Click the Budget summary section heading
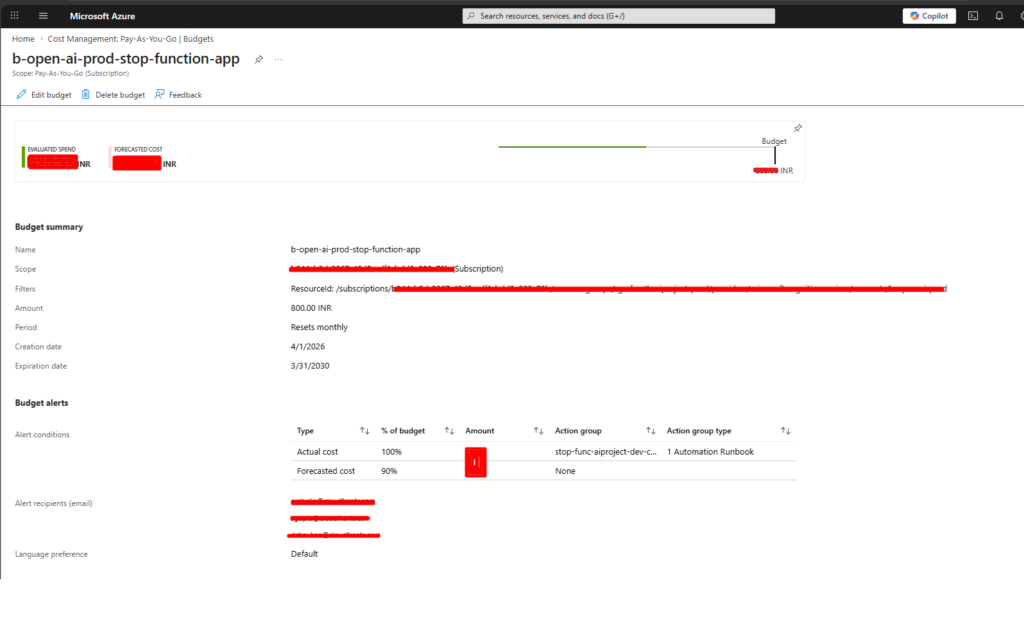This screenshot has width=1024, height=619. pos(49,227)
